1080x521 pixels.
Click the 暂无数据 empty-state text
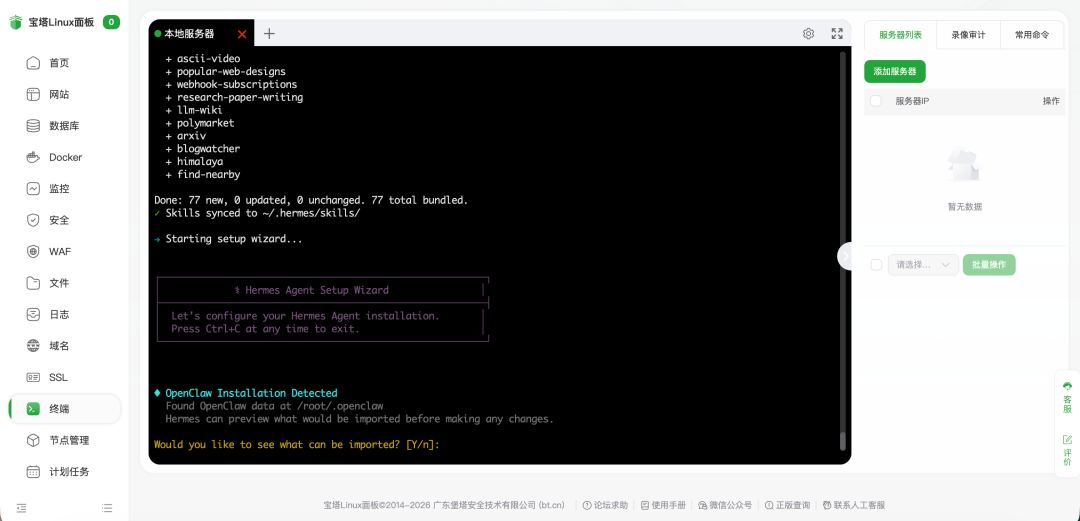click(x=964, y=206)
